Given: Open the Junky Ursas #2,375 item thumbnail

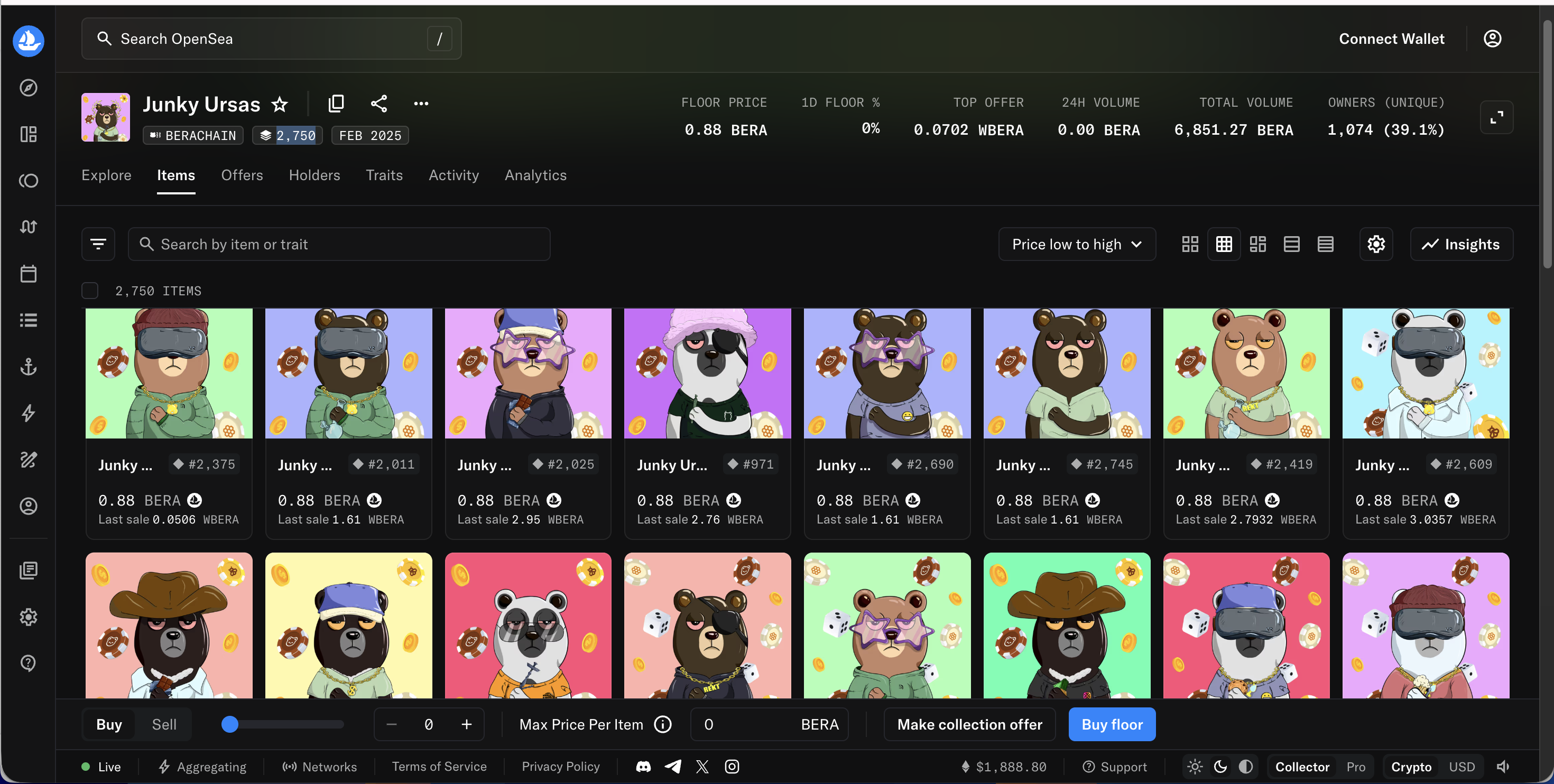Looking at the screenshot, I should 169,374.
